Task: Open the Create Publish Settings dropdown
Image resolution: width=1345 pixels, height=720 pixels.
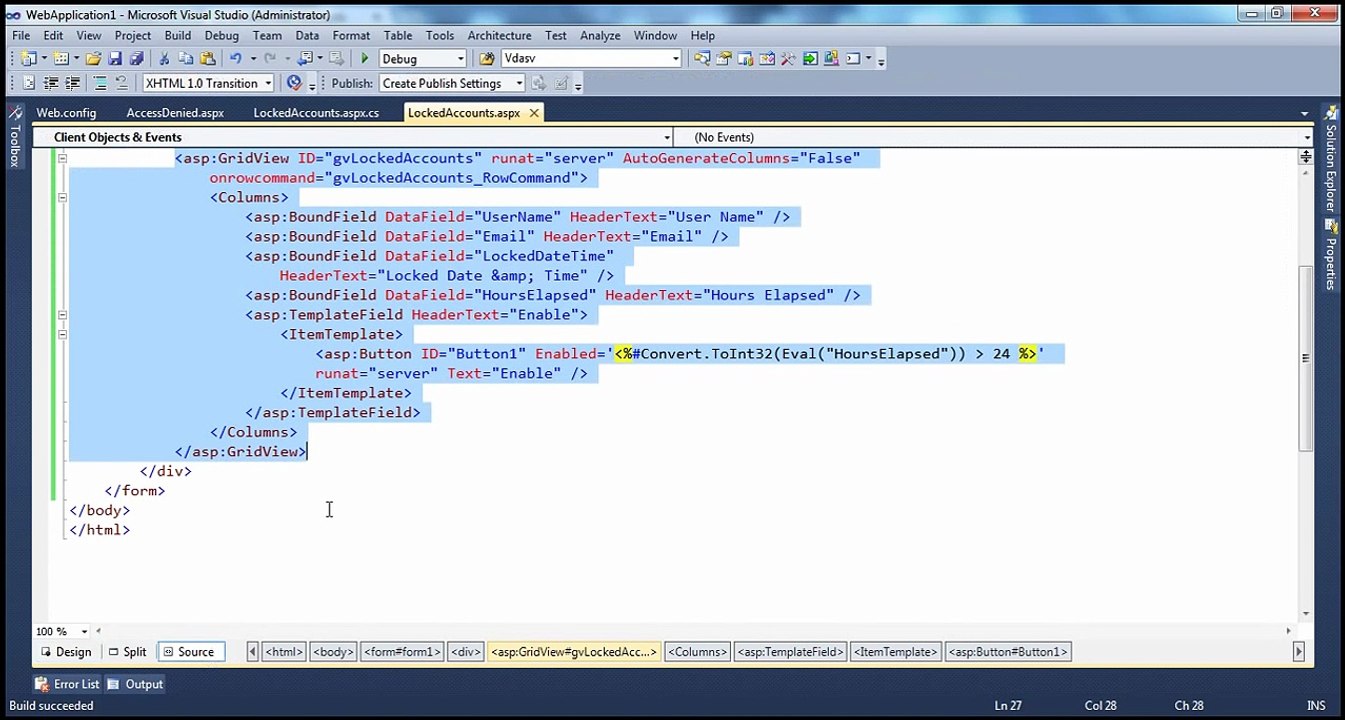Action: pyautogui.click(x=519, y=83)
